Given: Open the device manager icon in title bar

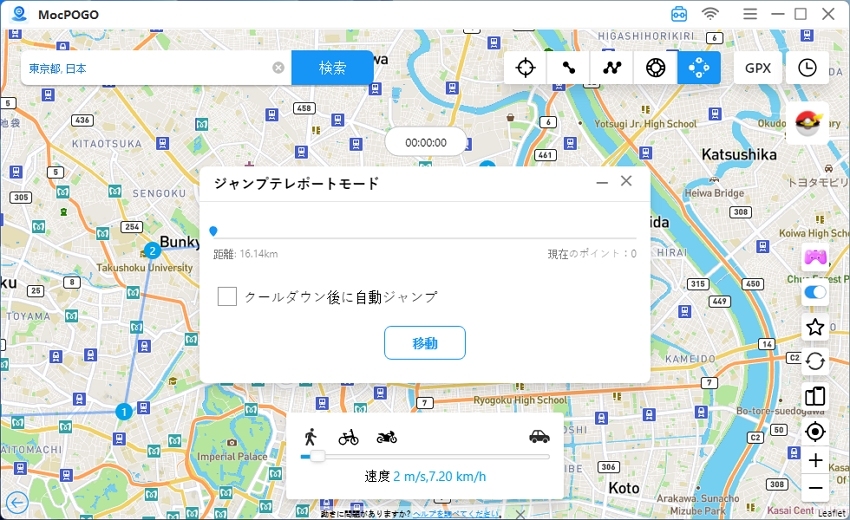Looking at the screenshot, I should click(679, 14).
